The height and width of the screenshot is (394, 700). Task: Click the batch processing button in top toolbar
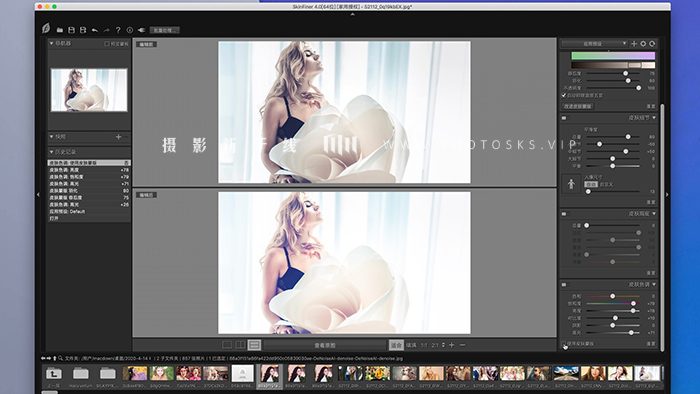164,30
